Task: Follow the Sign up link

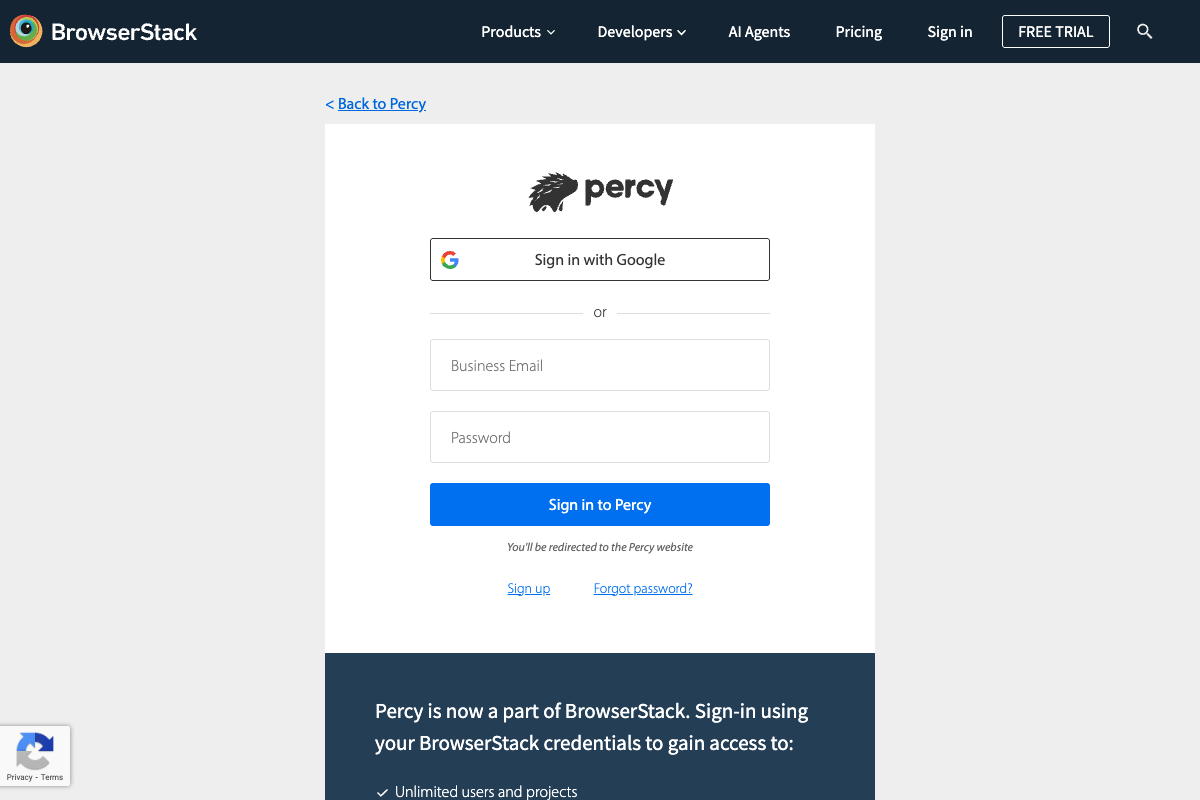Action: (528, 588)
